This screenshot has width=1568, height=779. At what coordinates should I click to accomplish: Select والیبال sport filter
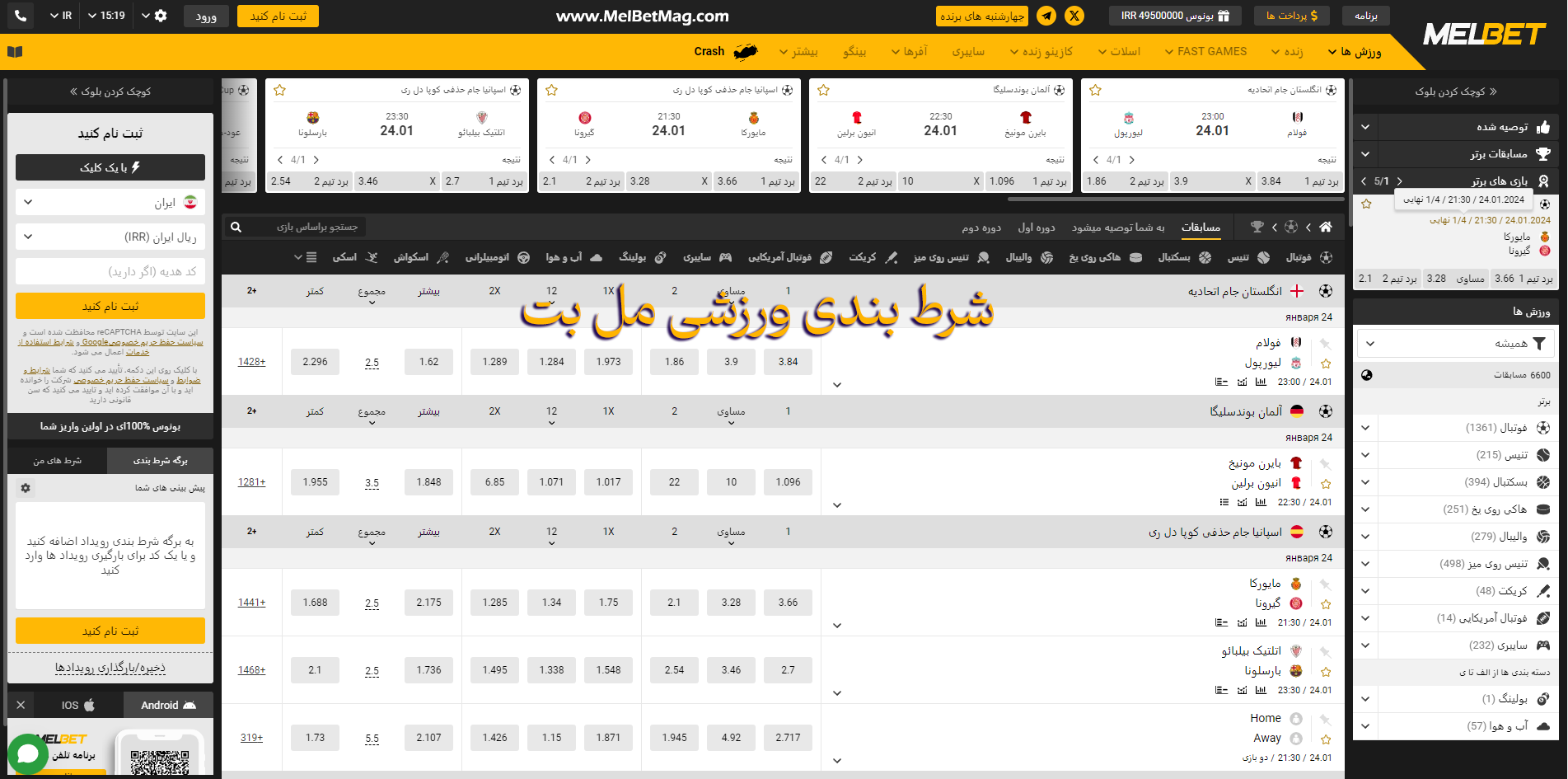pyautogui.click(x=1029, y=257)
